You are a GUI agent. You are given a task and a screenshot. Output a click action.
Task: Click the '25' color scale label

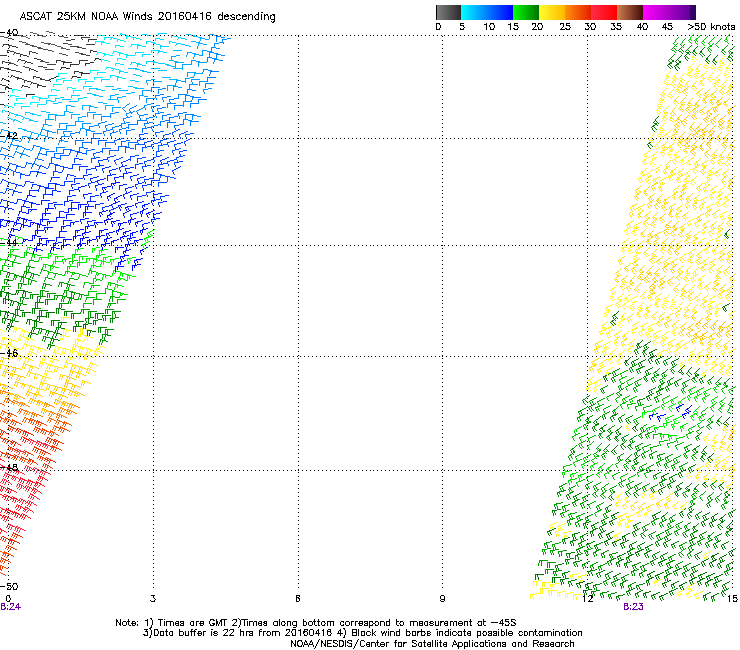click(x=565, y=27)
